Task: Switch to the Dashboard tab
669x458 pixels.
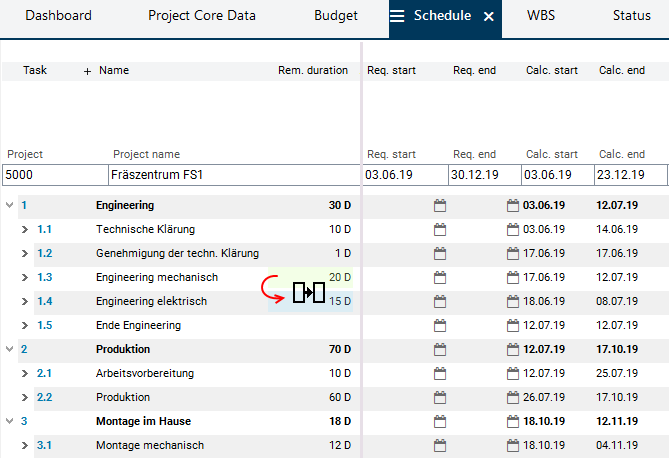Action: point(58,16)
